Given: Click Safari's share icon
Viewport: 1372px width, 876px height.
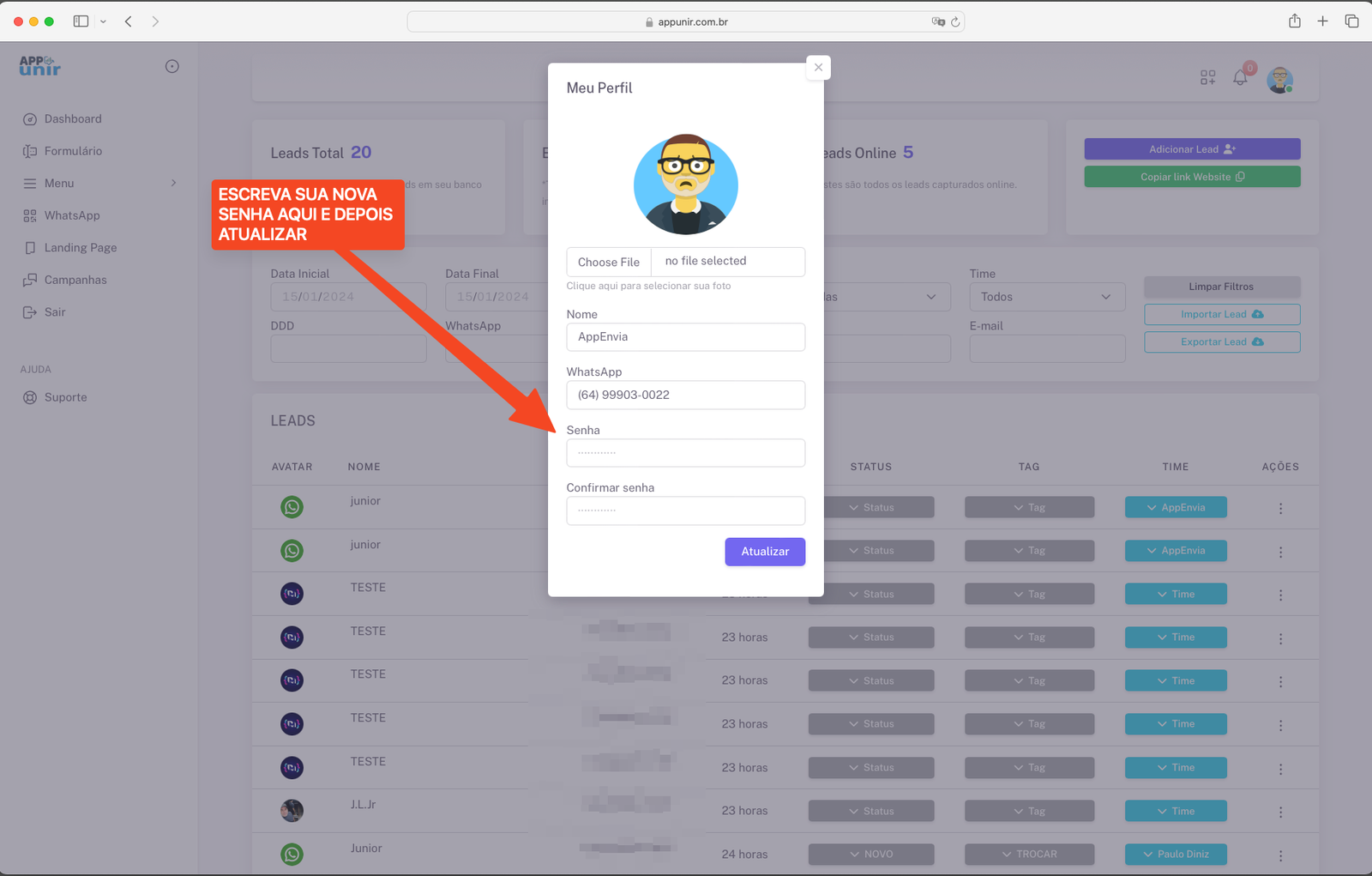Looking at the screenshot, I should tap(1294, 21).
